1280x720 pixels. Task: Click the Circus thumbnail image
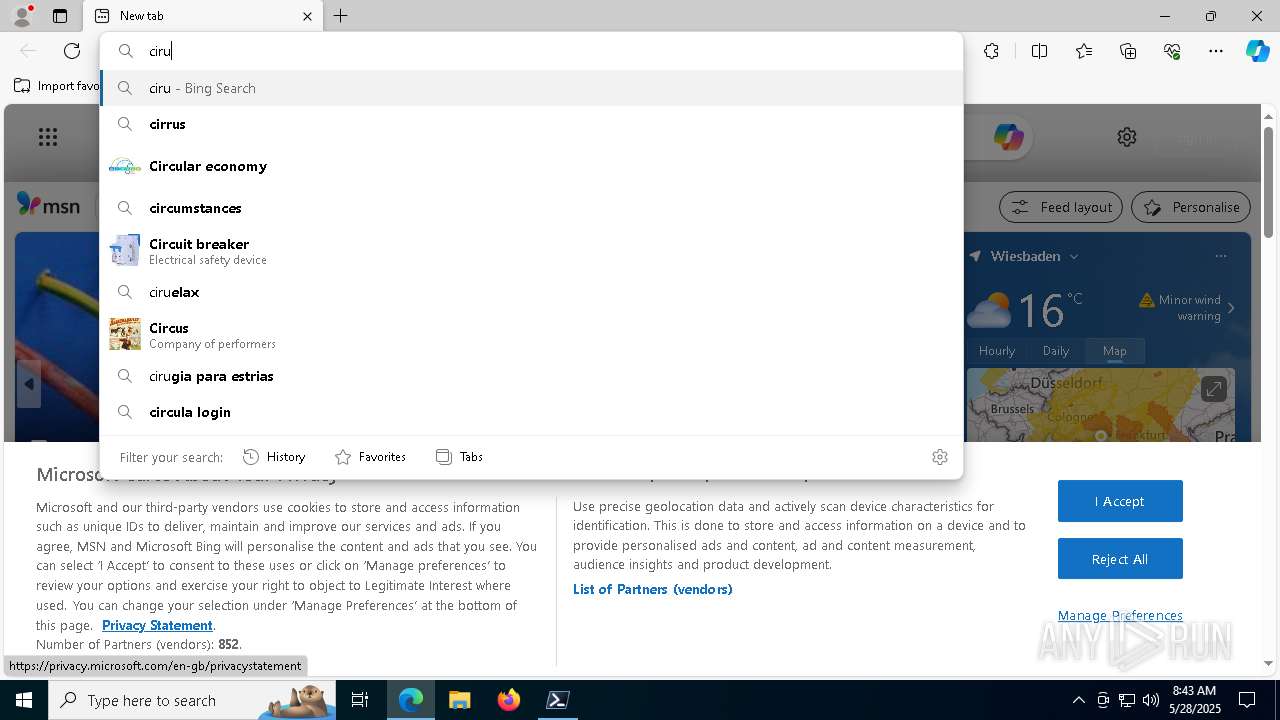[x=125, y=334]
